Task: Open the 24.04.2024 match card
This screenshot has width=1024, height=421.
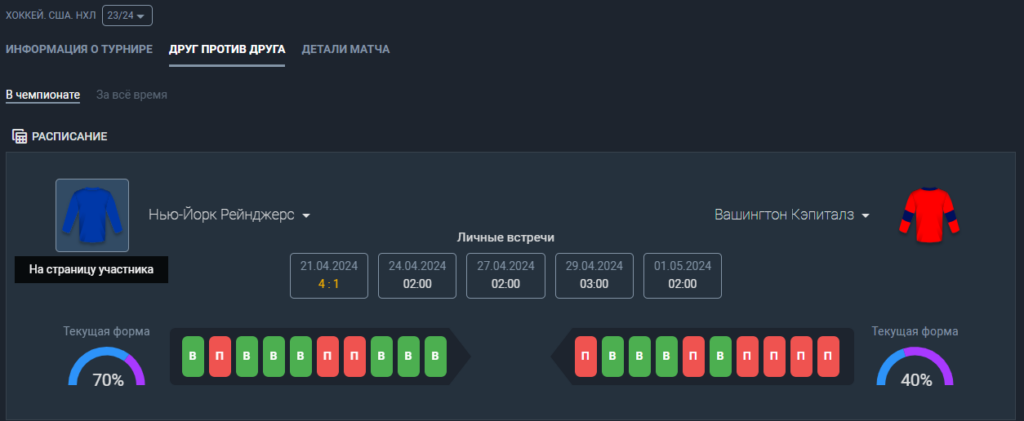Action: click(x=417, y=275)
